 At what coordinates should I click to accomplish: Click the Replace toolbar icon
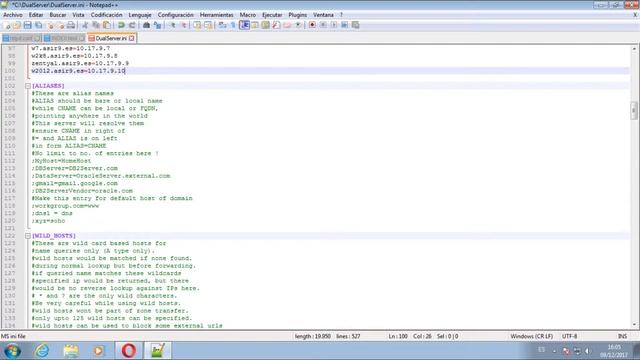157,25
